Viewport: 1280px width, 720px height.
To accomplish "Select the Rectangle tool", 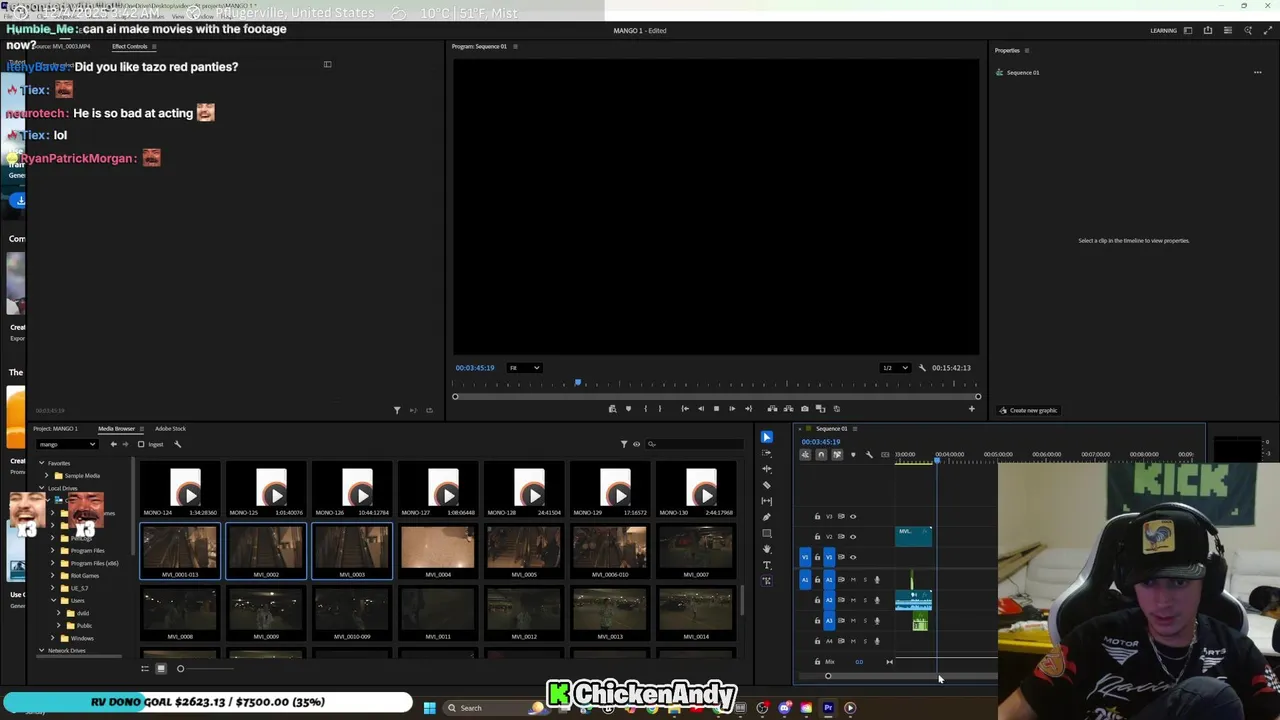I will tap(767, 533).
